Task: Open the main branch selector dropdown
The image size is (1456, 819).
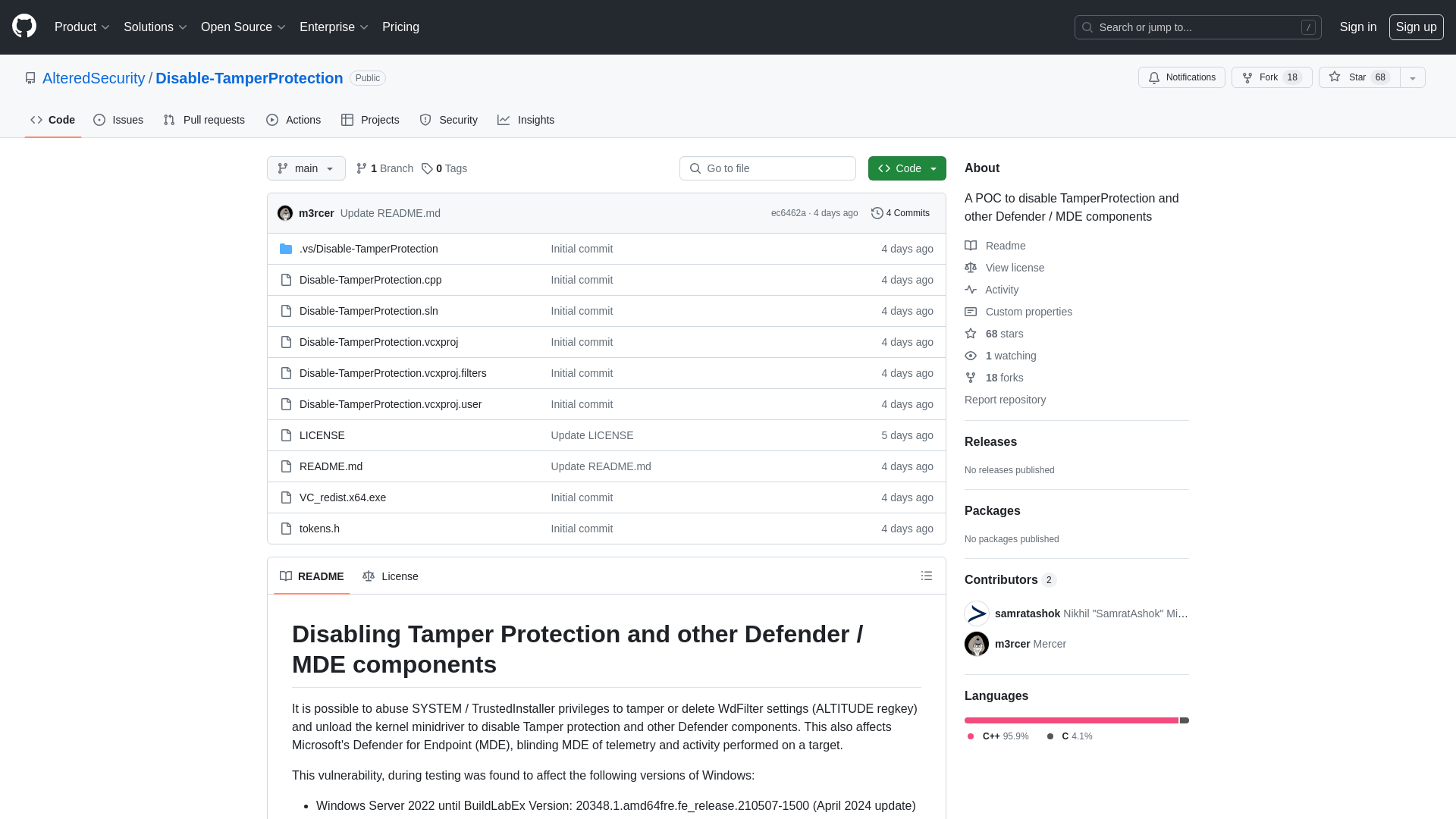Action: point(306,168)
